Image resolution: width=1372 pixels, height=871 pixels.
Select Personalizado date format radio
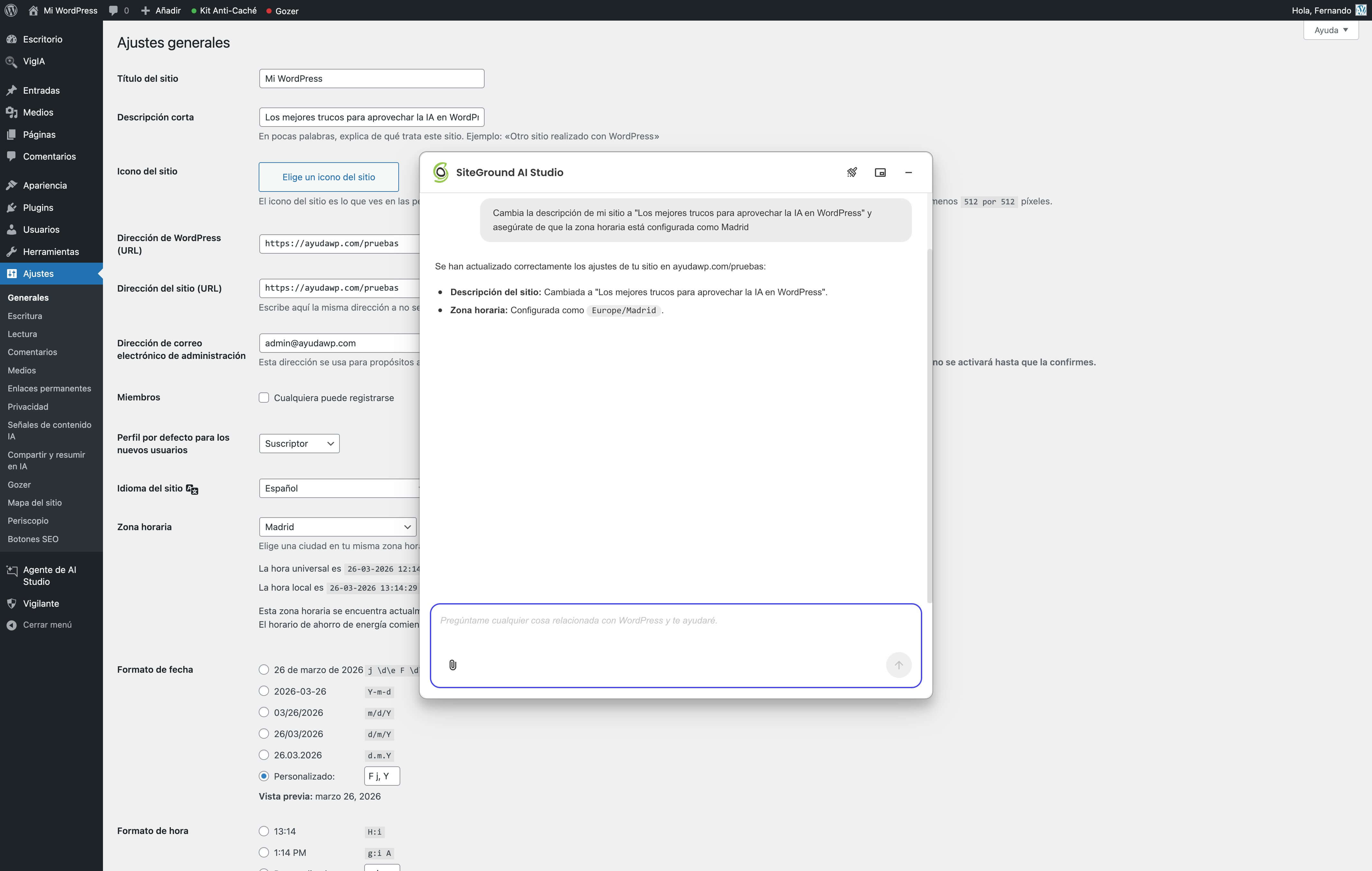point(264,776)
